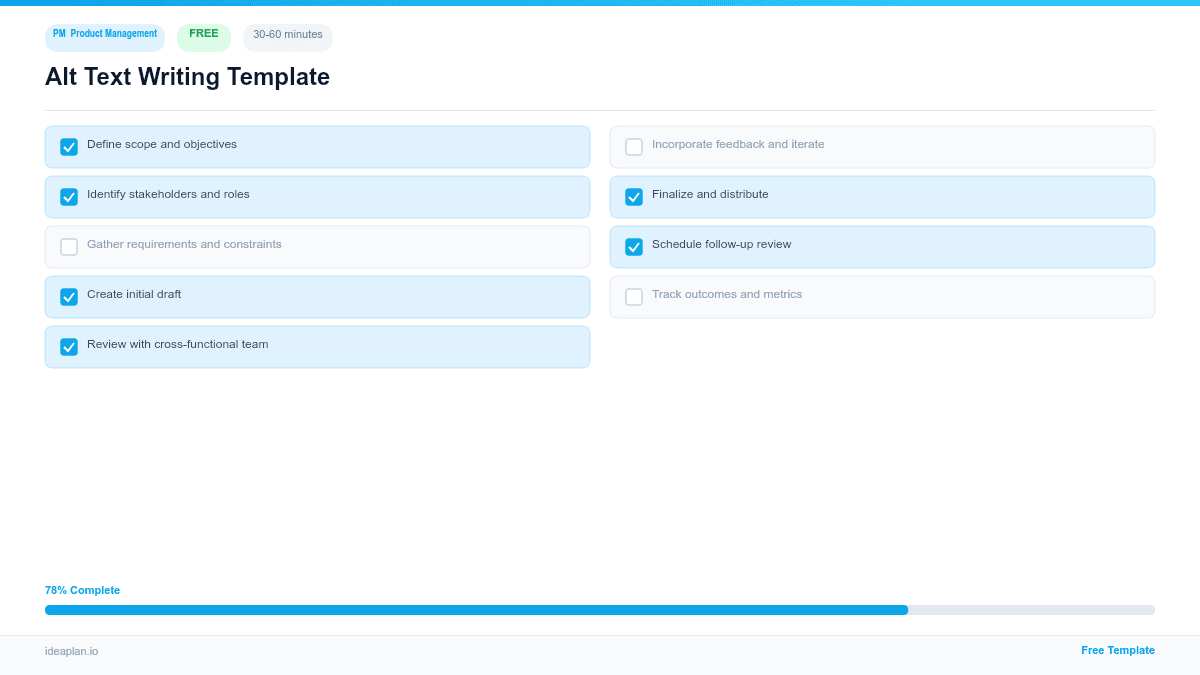Click the FREE badge
Screen dimensions: 1200x675
click(x=203, y=36)
